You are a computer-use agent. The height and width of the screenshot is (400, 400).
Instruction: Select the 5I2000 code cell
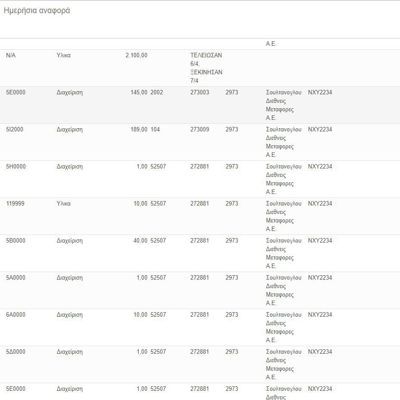point(15,129)
